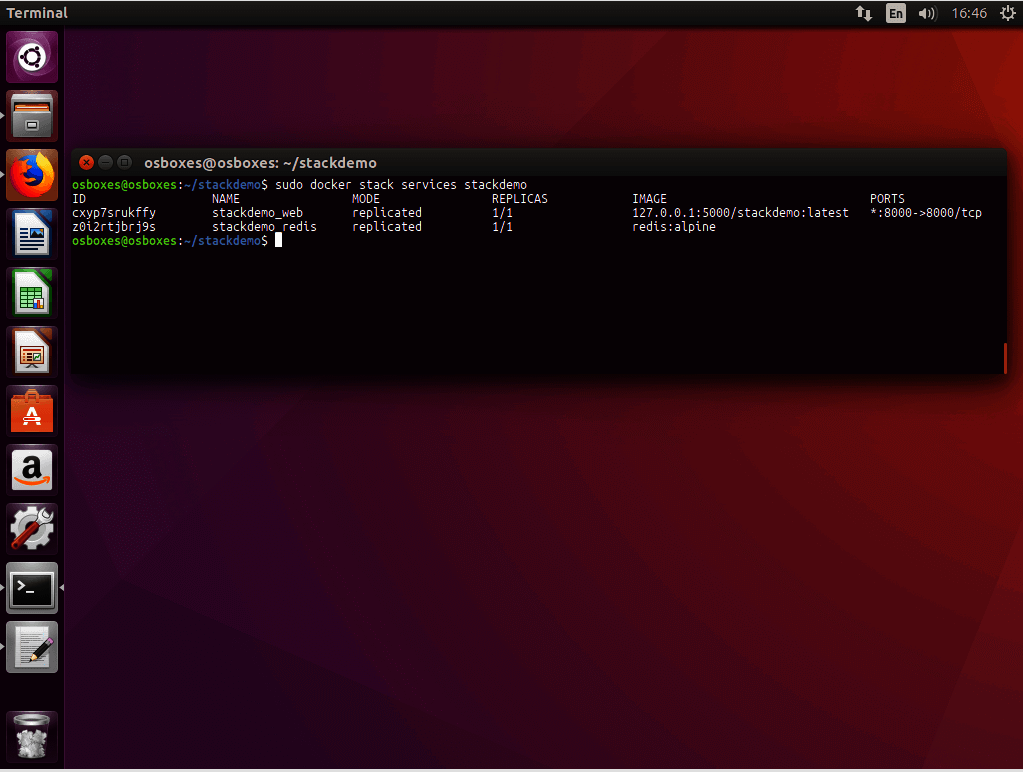The height and width of the screenshot is (772, 1023).
Task: Open the Files manager from launcher
Action: point(32,117)
